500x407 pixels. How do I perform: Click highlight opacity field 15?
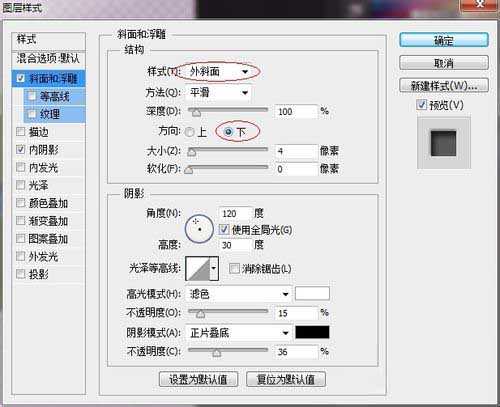tap(296, 313)
